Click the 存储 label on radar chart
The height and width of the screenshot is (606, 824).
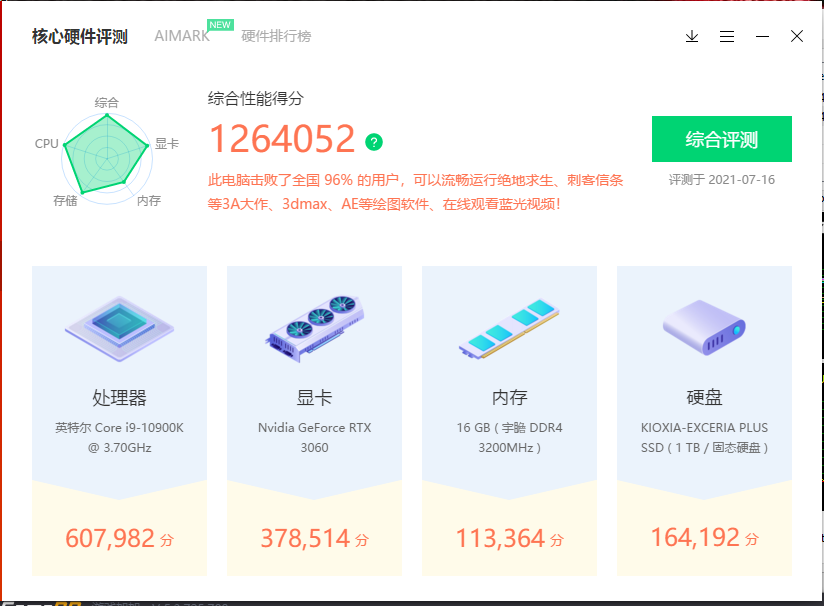(x=65, y=201)
